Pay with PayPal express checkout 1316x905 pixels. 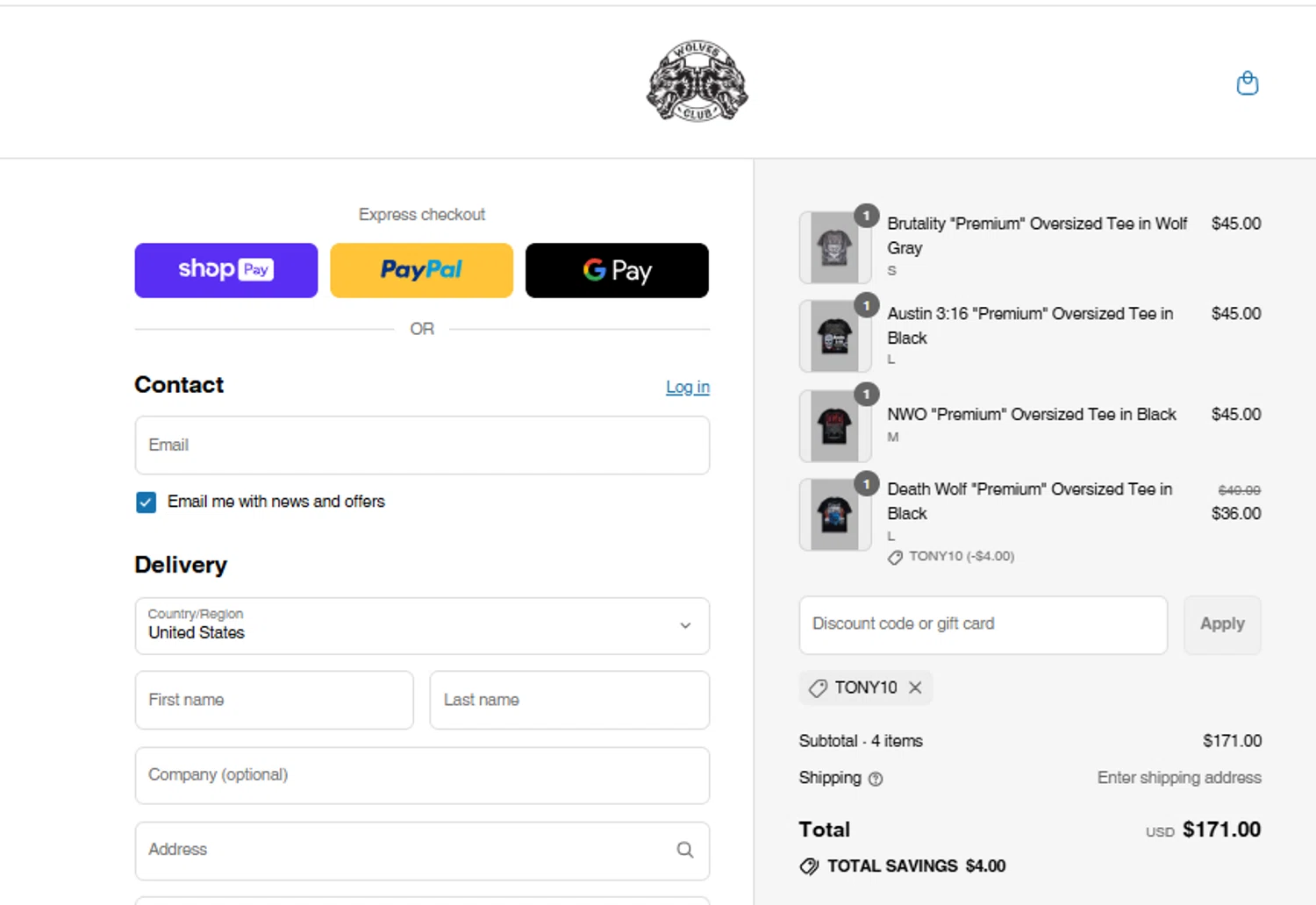[x=421, y=270]
